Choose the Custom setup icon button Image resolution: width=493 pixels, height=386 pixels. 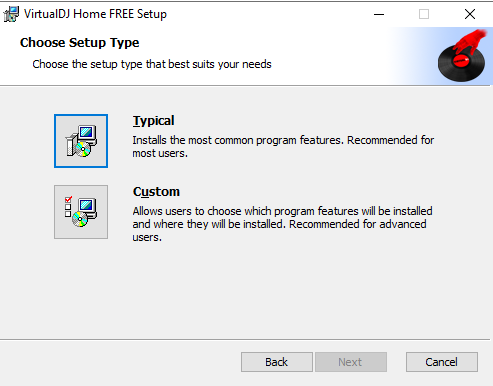coord(81,212)
